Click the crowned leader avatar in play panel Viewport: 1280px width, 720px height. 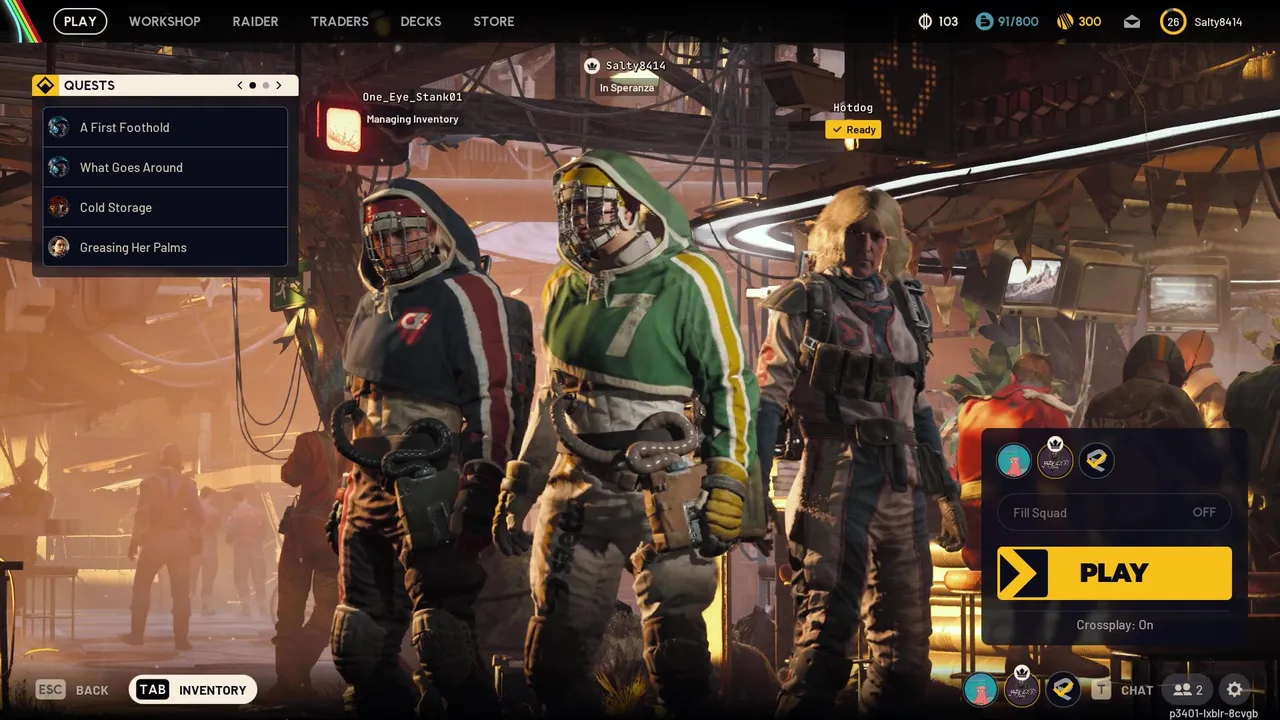click(1055, 460)
